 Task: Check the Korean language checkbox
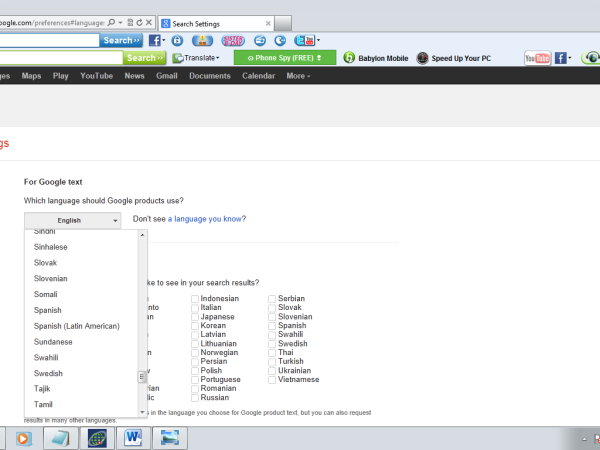click(x=195, y=326)
